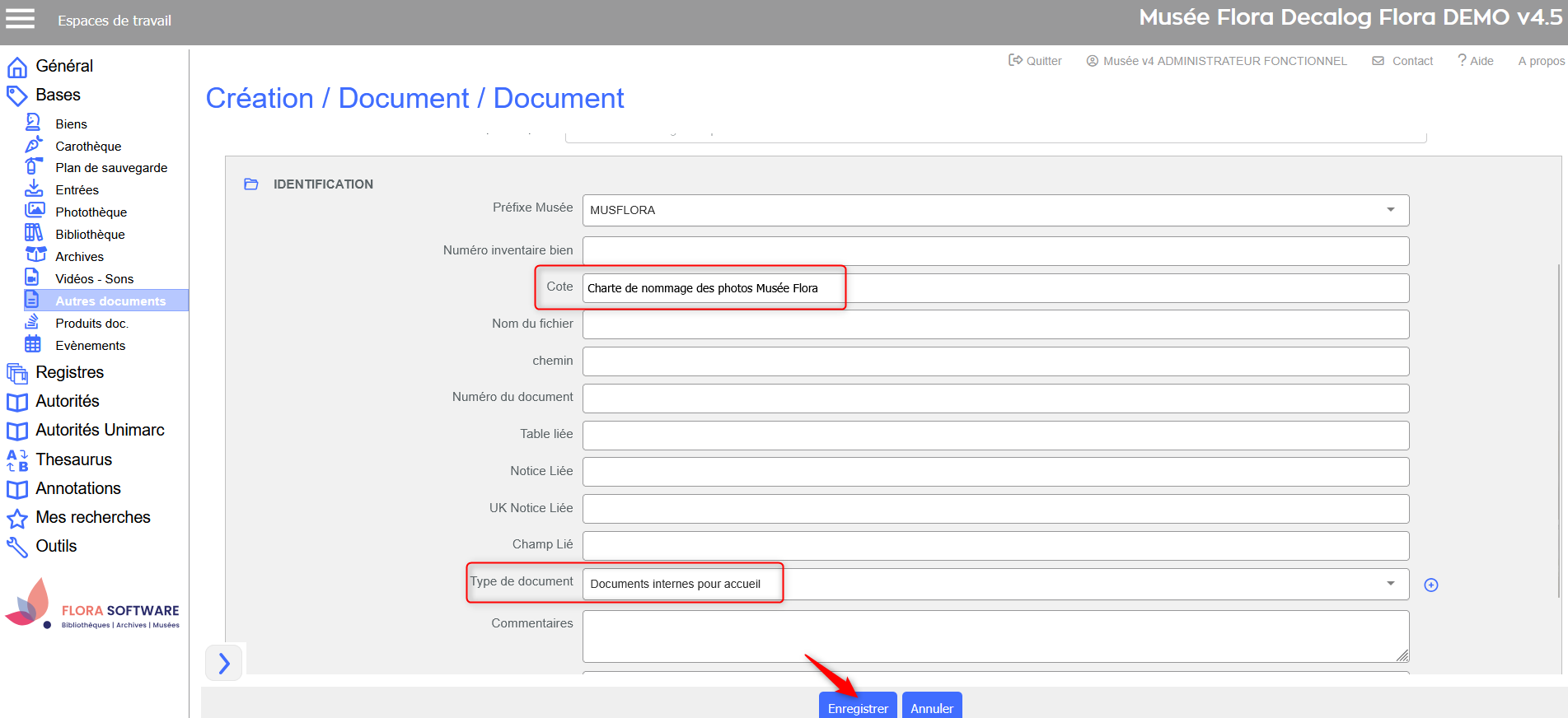The image size is (1568, 718).
Task: Click into the Commentaires text area
Action: pos(995,636)
